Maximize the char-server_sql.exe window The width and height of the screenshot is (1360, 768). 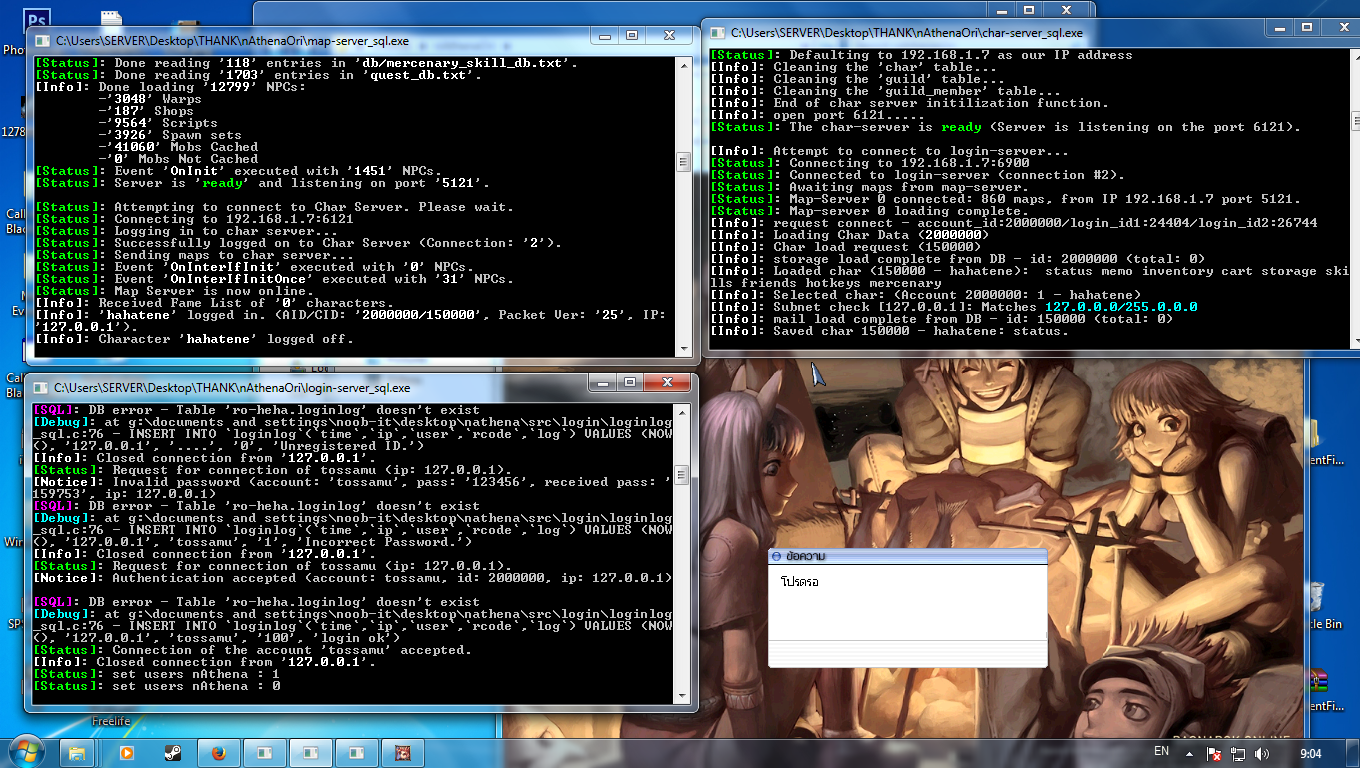click(1307, 27)
